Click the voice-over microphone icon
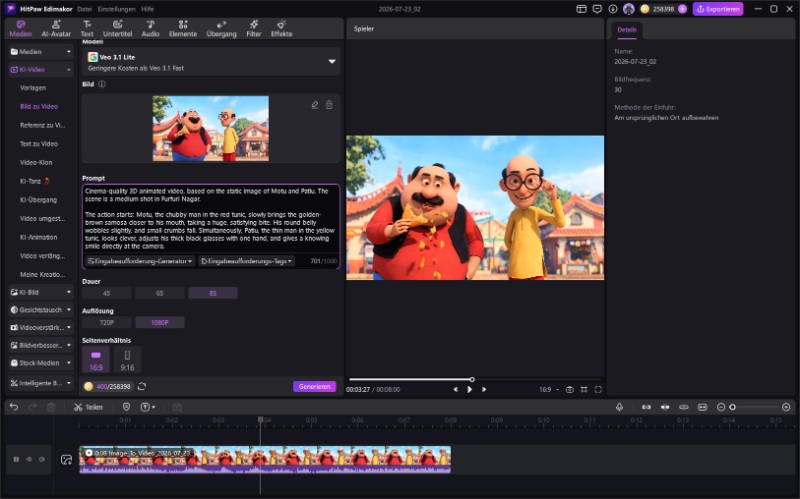 (619, 407)
